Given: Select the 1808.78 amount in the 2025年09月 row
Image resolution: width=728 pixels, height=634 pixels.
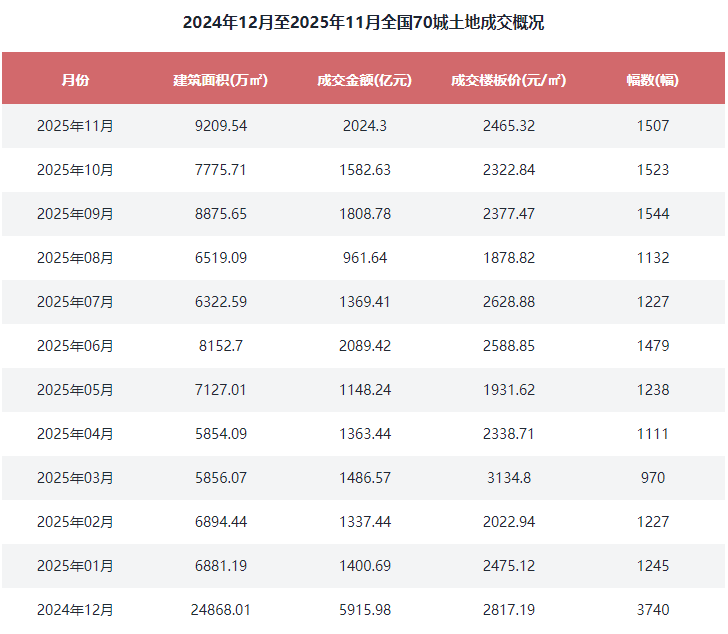Looking at the screenshot, I should point(364,214).
